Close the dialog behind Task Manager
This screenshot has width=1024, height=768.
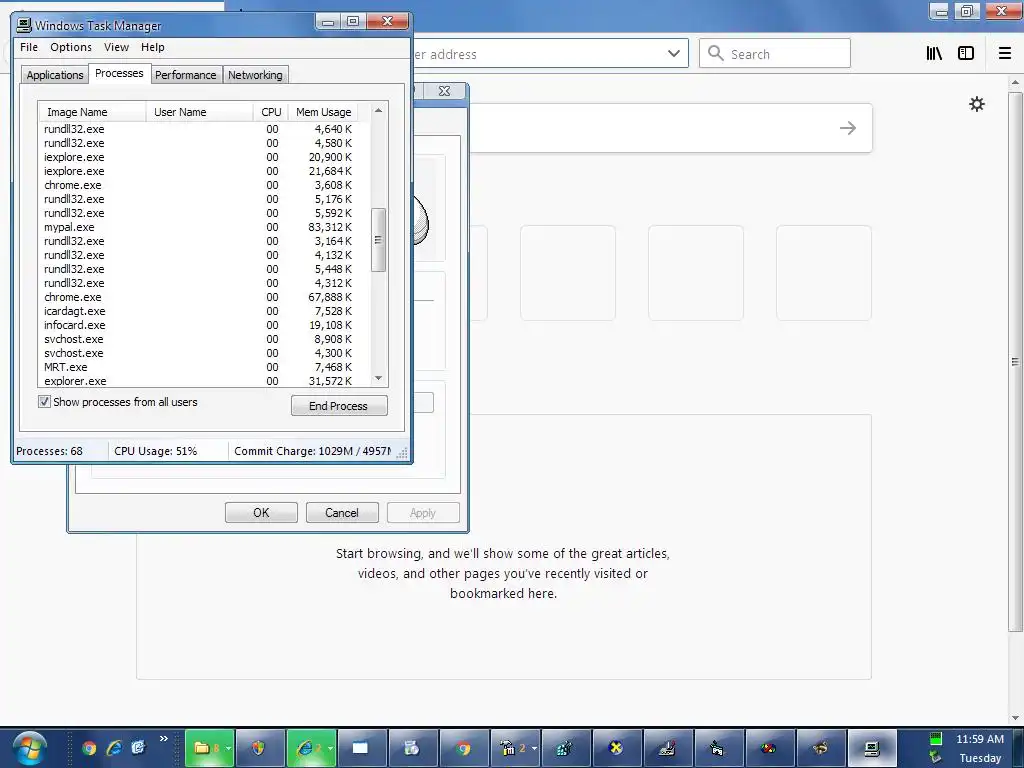tap(444, 91)
